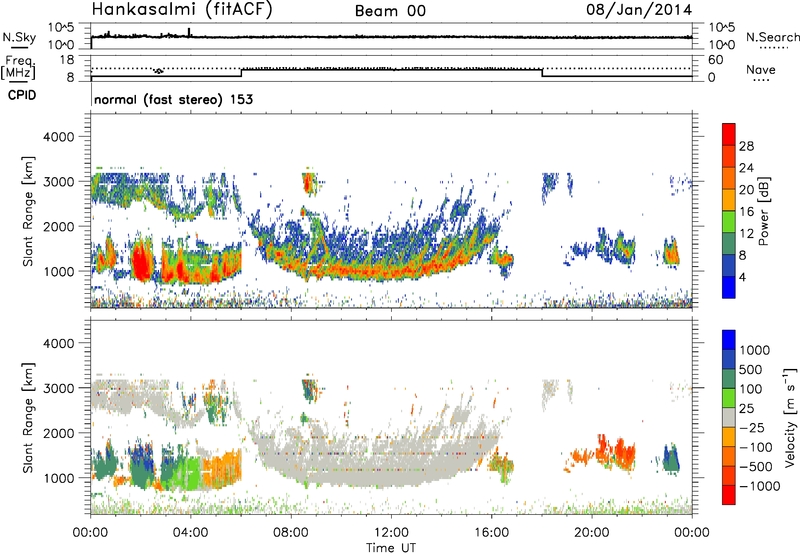Select the 'N.Sky' legend label

tap(19, 37)
